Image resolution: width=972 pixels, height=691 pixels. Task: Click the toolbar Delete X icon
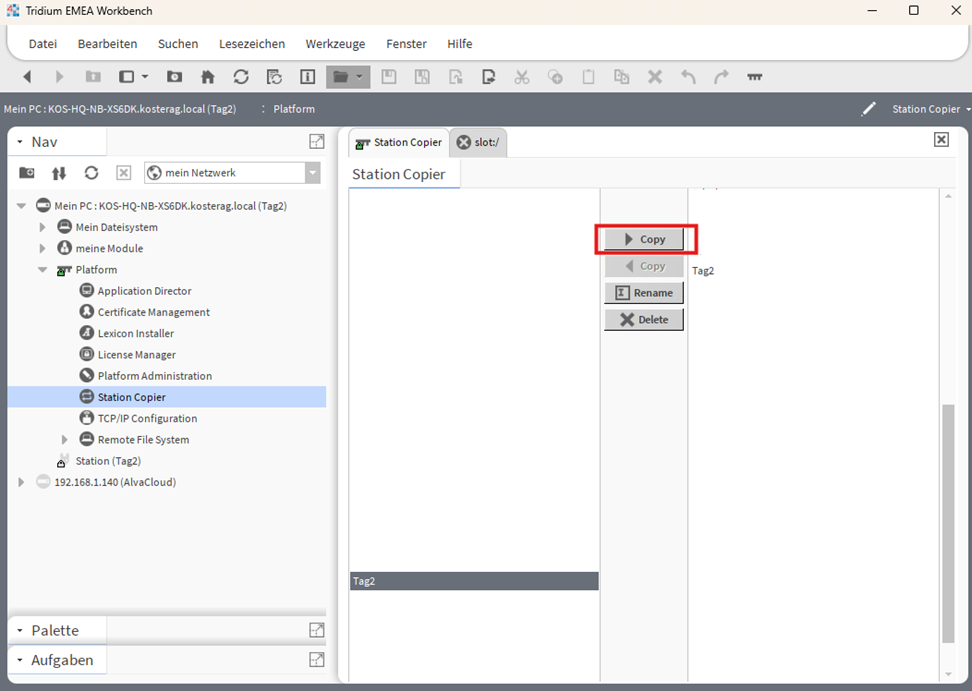655,77
